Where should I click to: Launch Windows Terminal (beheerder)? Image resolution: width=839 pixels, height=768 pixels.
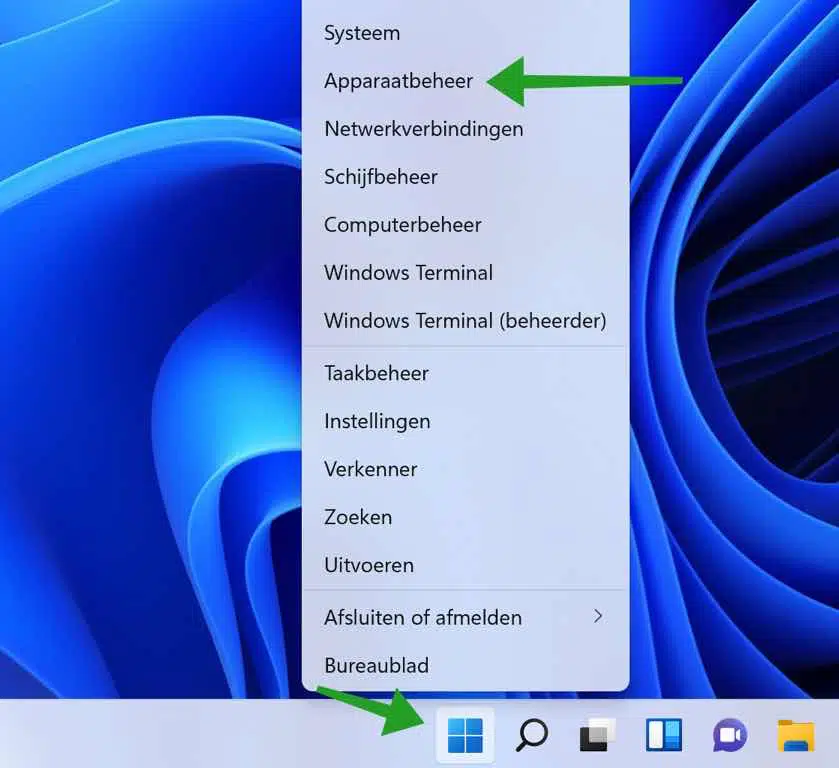(x=466, y=321)
